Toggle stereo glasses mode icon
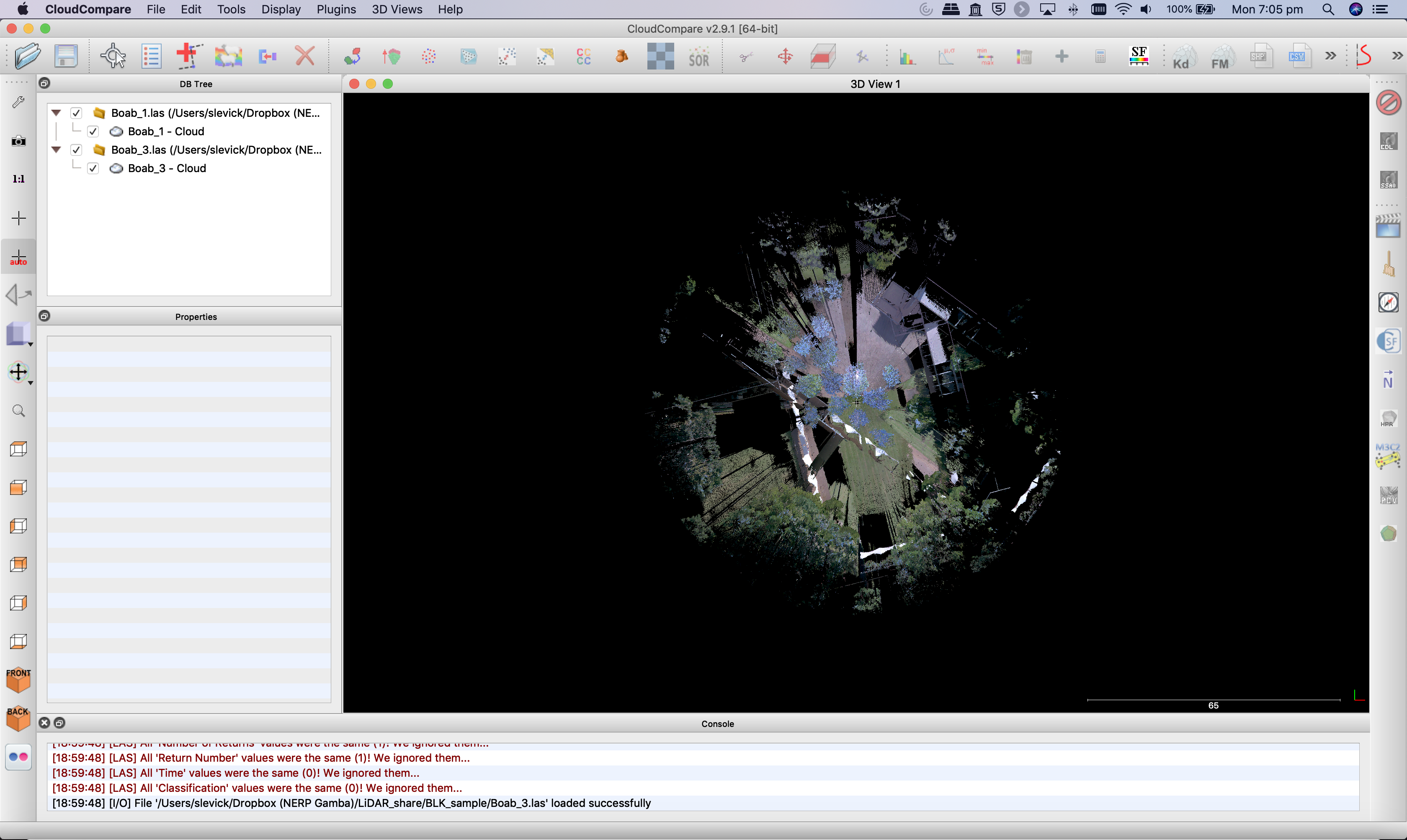 click(19, 757)
